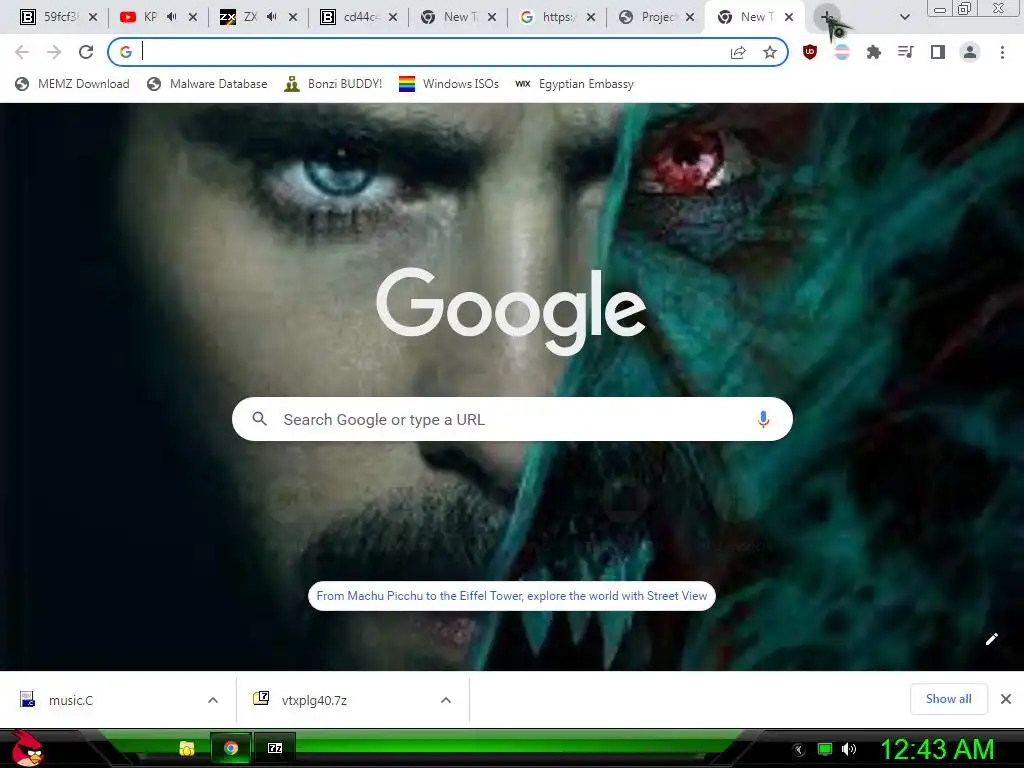The width and height of the screenshot is (1024, 768).
Task: Switch to the Project tab
Action: [650, 17]
